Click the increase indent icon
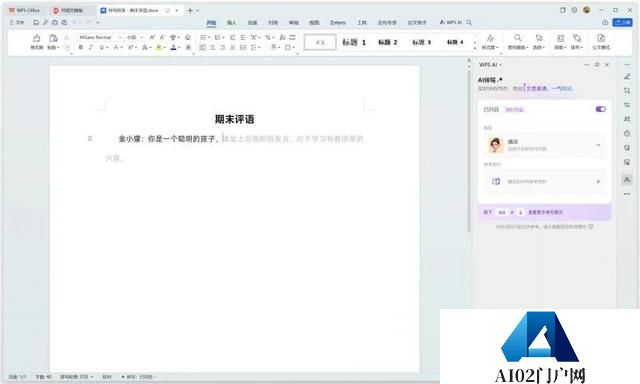Screen dimensions: 640x384 pyautogui.click(x=243, y=37)
